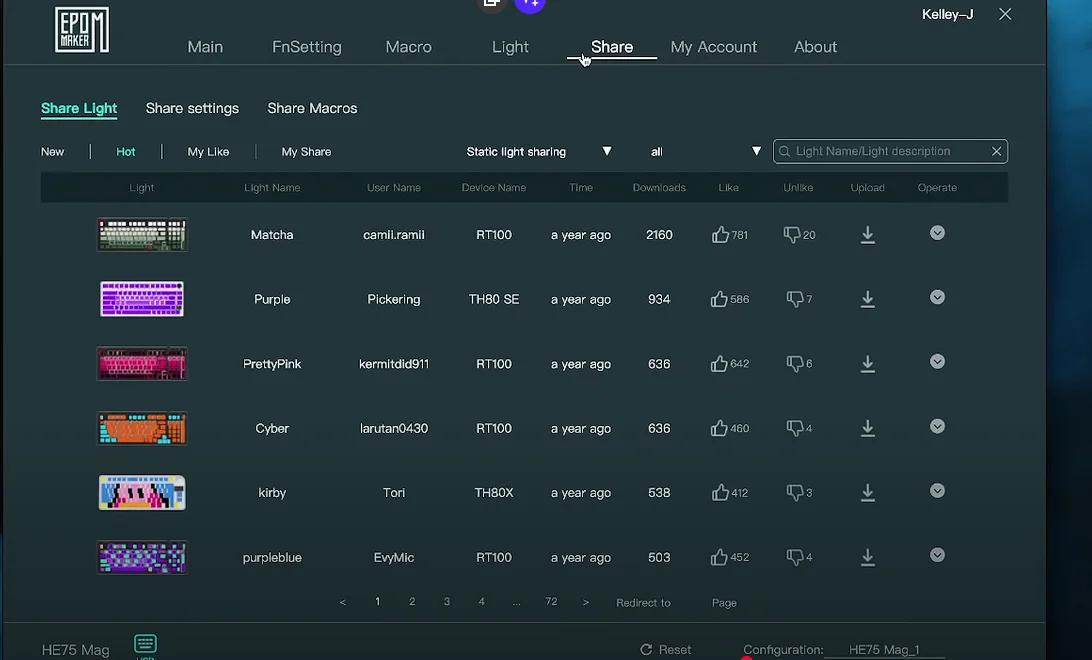Dislike the Cyber light profile

coord(795,428)
